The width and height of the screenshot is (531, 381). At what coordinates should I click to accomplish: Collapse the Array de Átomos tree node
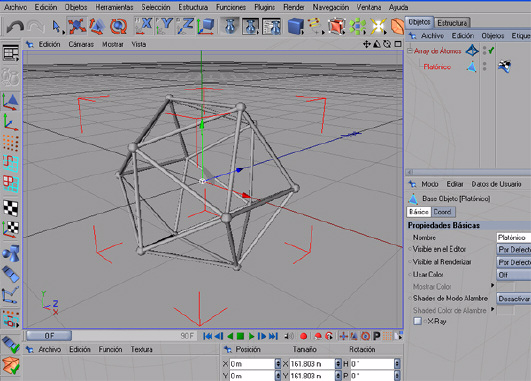(x=409, y=51)
